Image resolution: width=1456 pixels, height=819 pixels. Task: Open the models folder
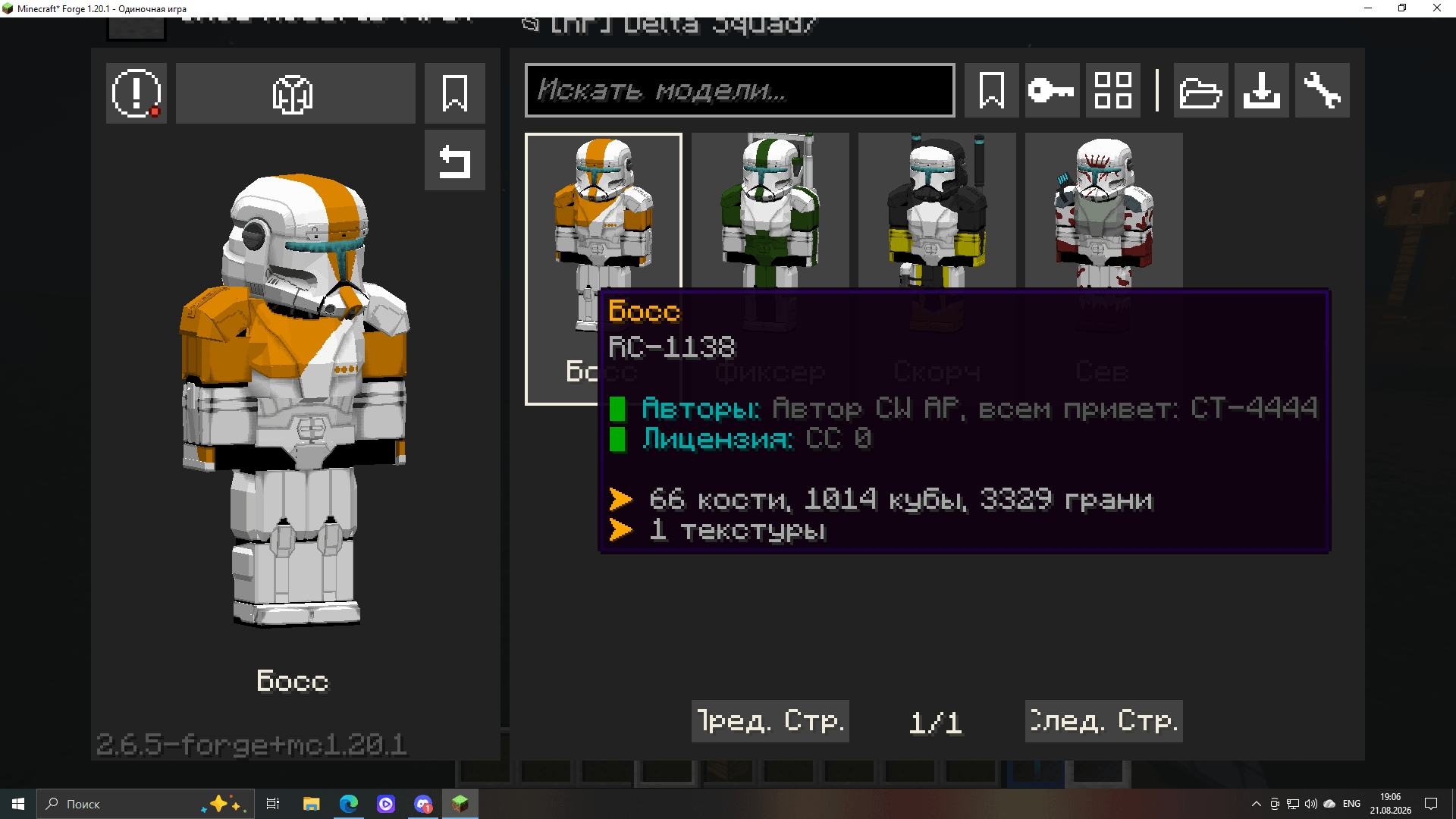coord(1200,90)
